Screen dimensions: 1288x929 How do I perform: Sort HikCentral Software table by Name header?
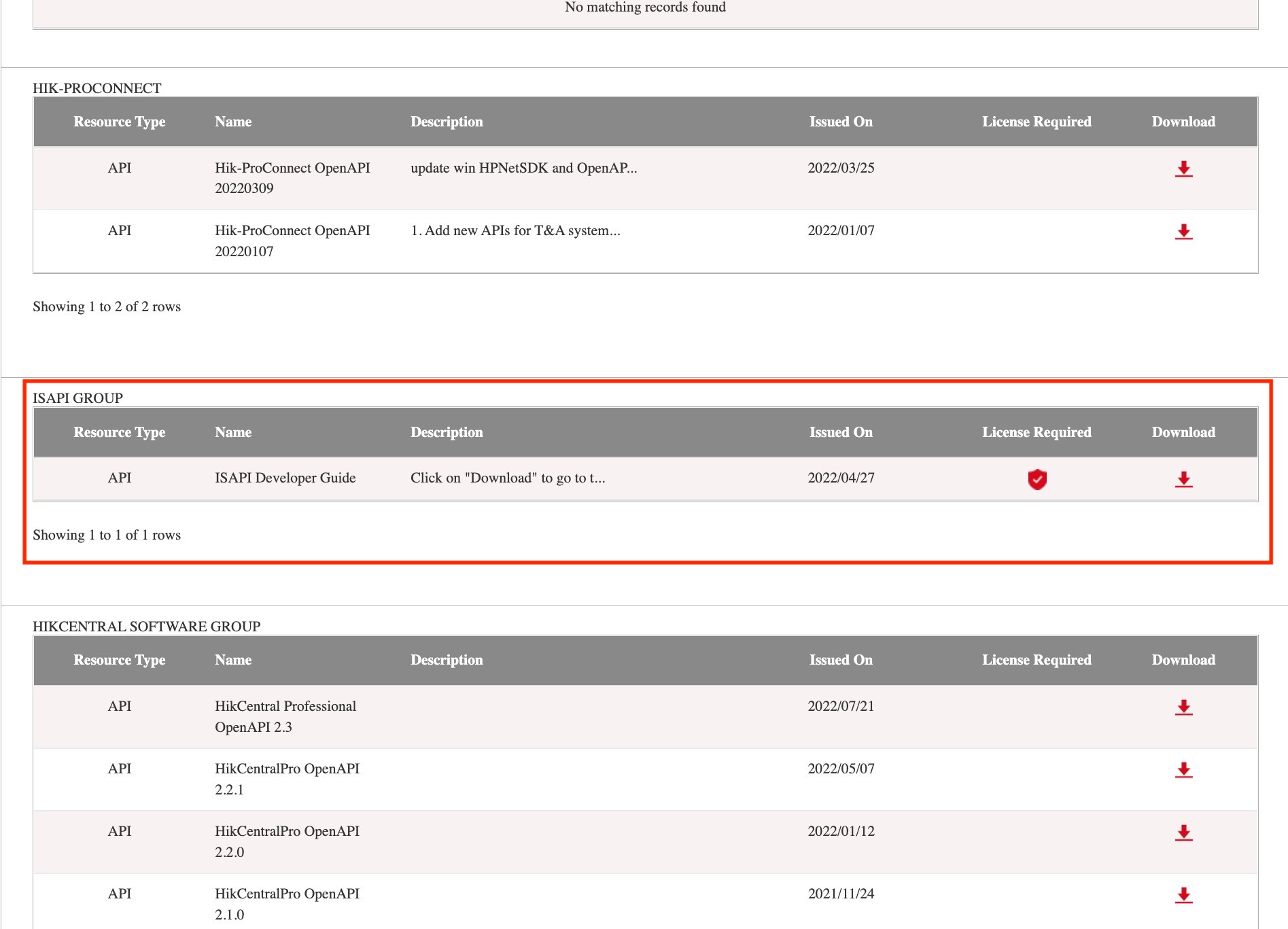[233, 660]
